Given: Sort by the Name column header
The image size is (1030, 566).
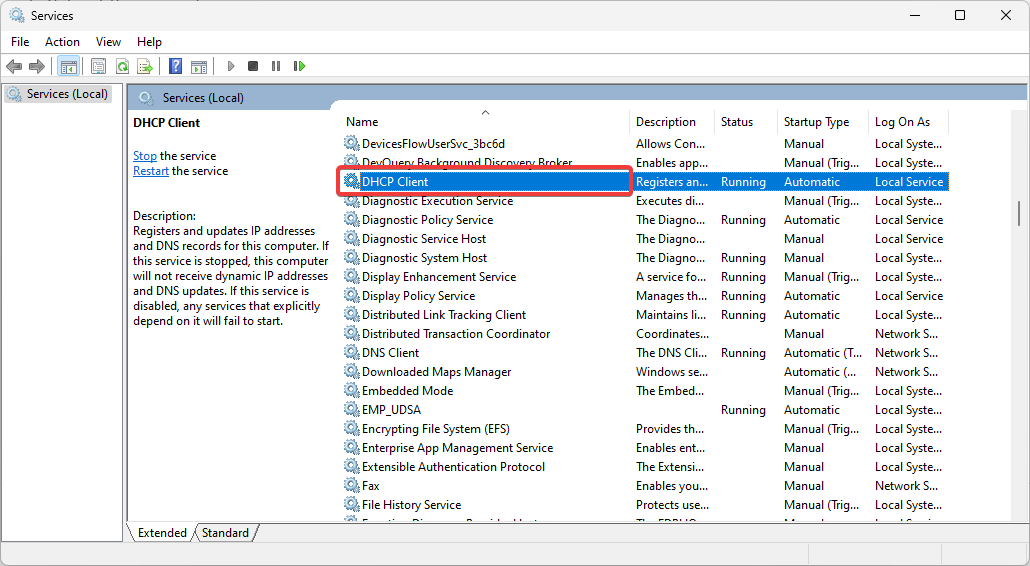Looking at the screenshot, I should click(485, 121).
